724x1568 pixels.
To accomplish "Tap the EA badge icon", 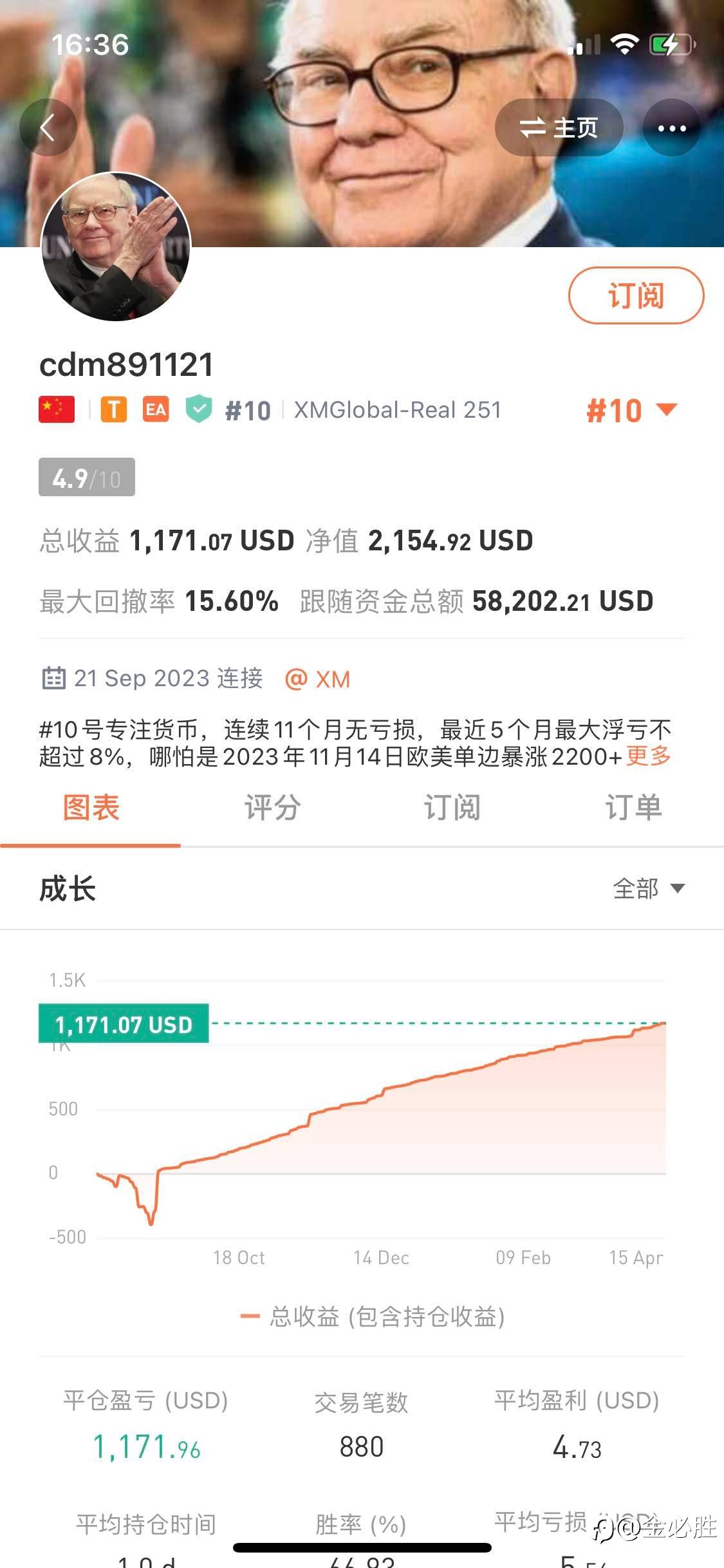I will coord(156,410).
